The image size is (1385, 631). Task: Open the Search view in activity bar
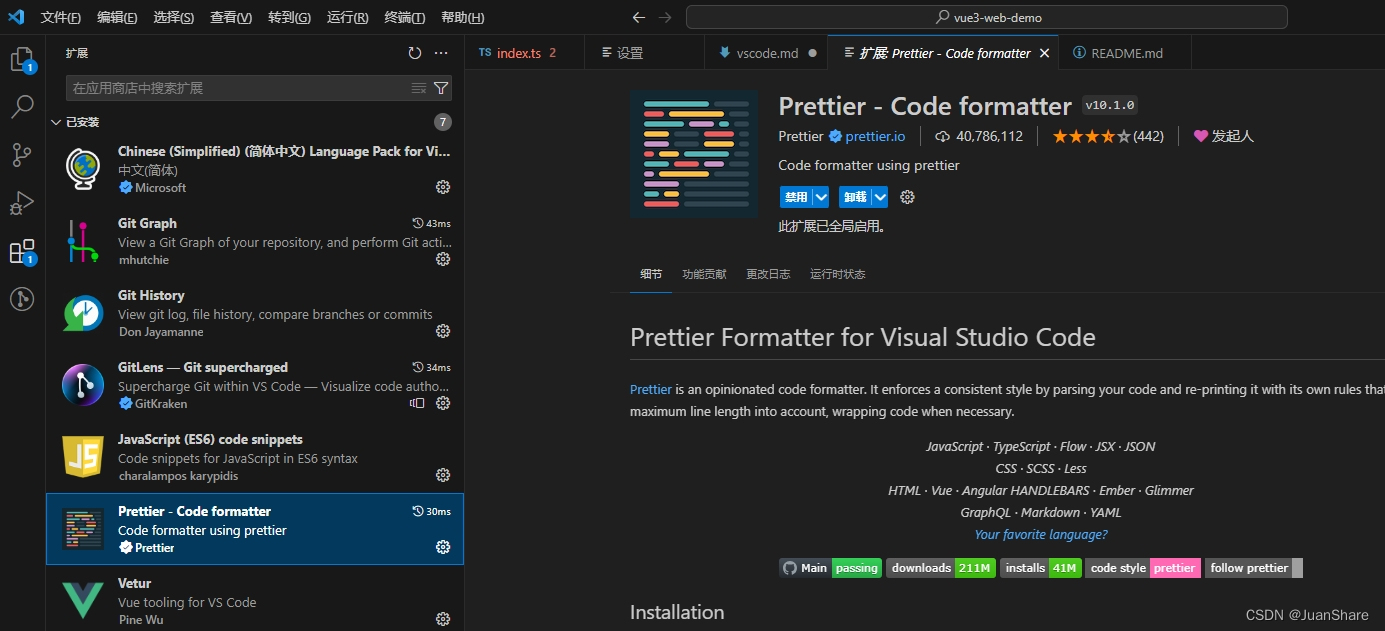point(22,107)
